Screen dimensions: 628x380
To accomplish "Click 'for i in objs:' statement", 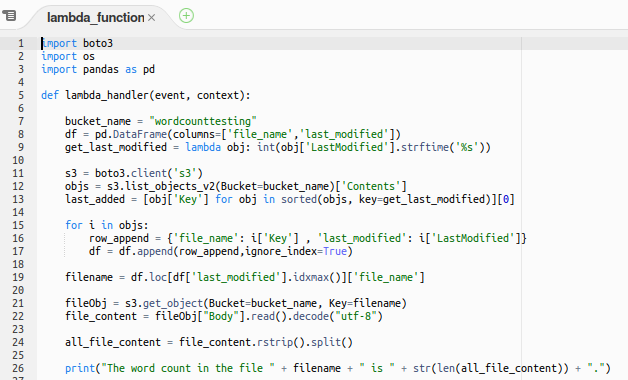I will point(107,225).
